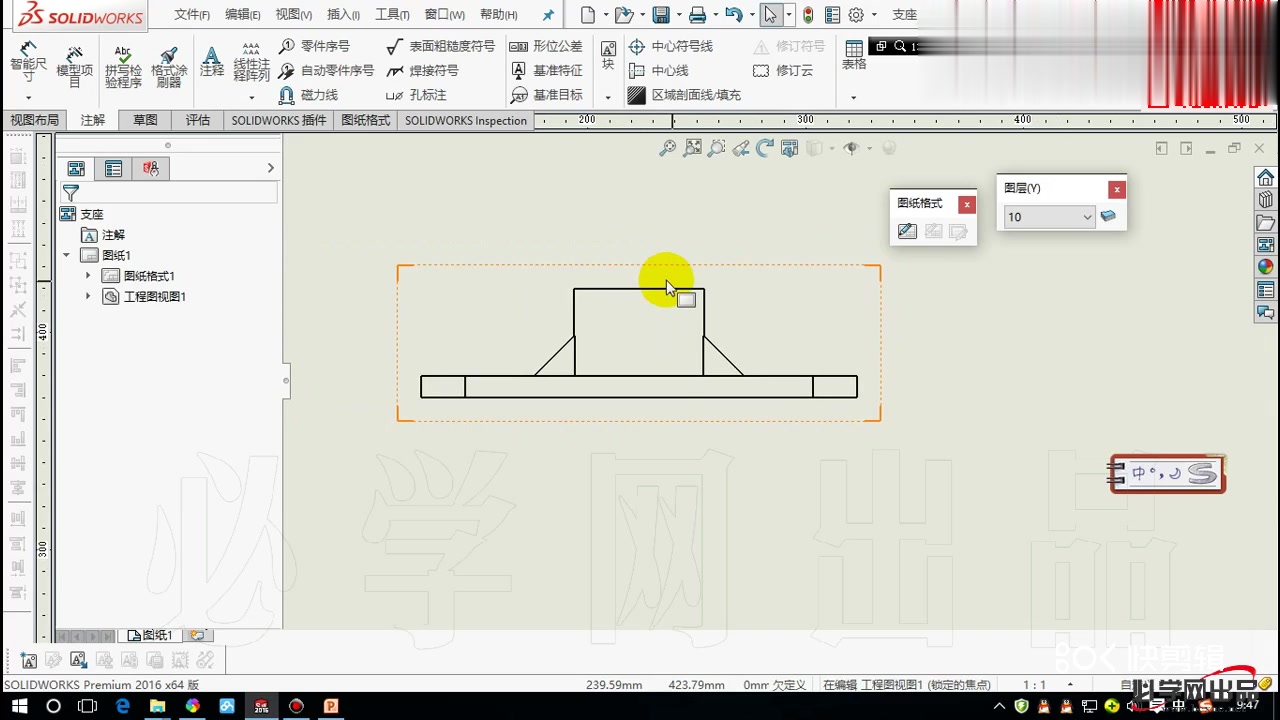Switch to the SOLIDWORKS 插件 tab
Image resolution: width=1280 pixels, height=720 pixels.
(279, 120)
